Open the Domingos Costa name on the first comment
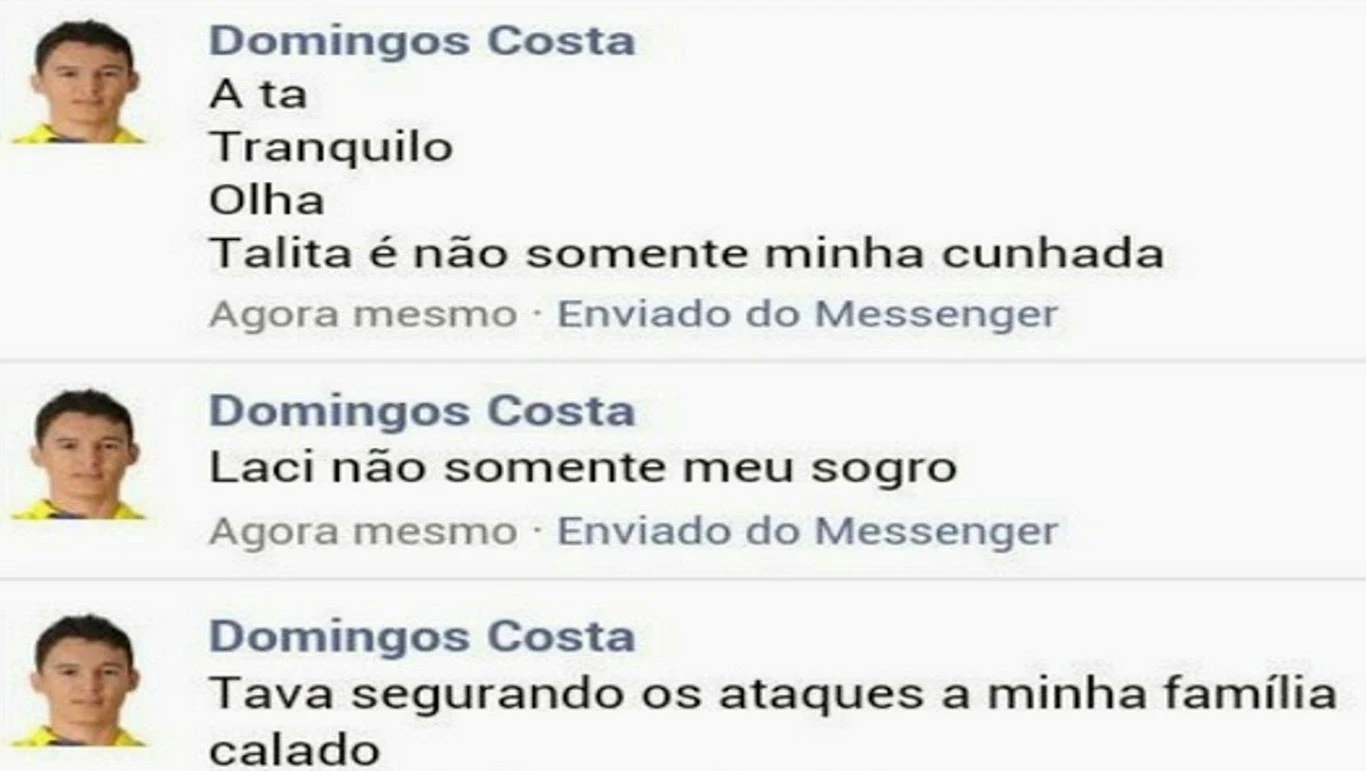1366x771 pixels. pos(422,41)
